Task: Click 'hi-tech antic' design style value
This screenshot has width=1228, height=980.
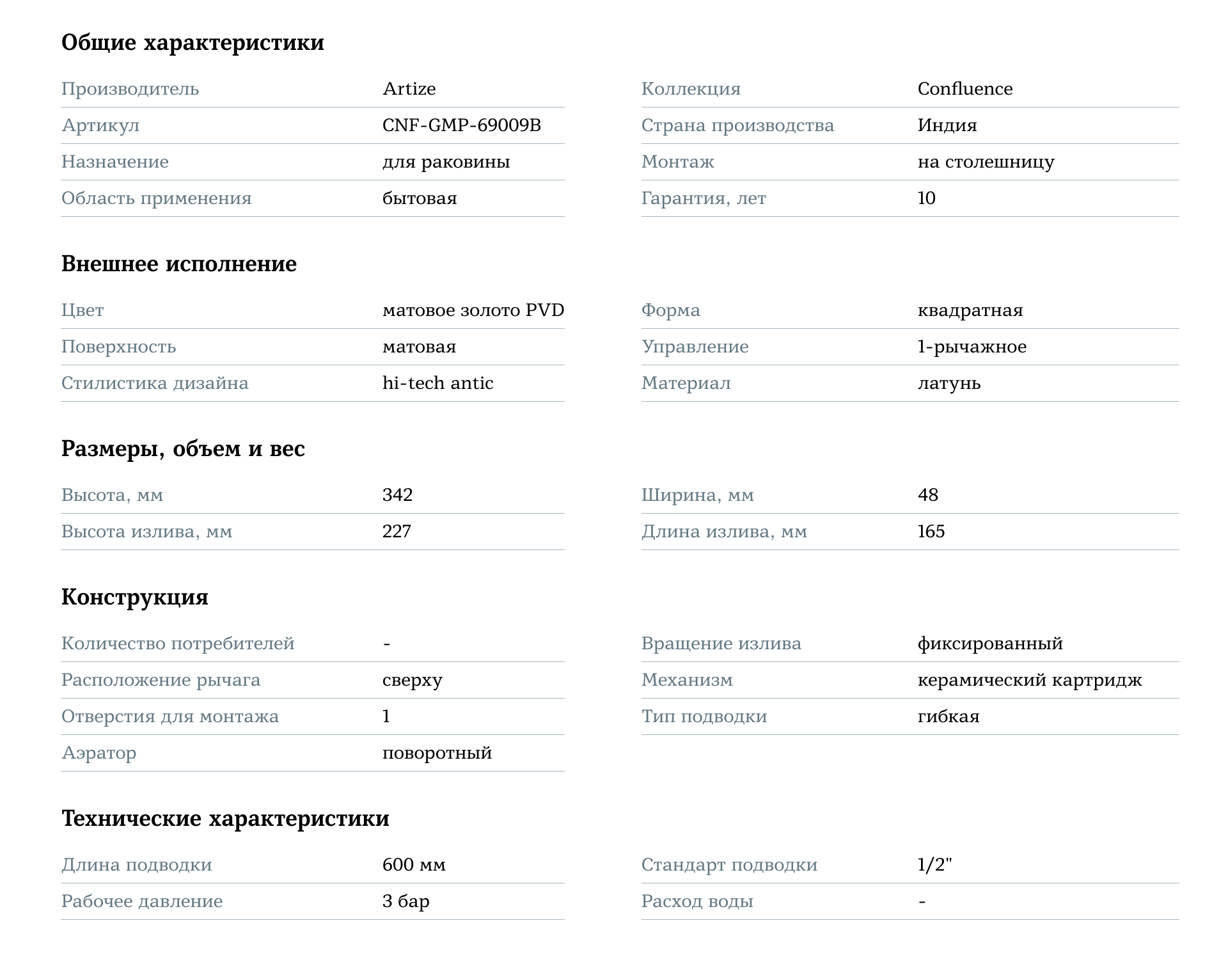Action: coord(437,383)
